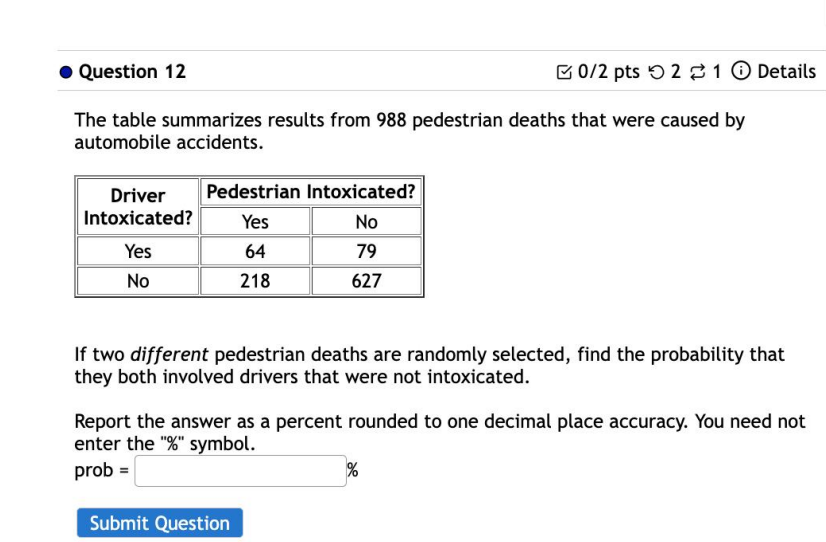Click the table cell containing 79

click(x=367, y=251)
